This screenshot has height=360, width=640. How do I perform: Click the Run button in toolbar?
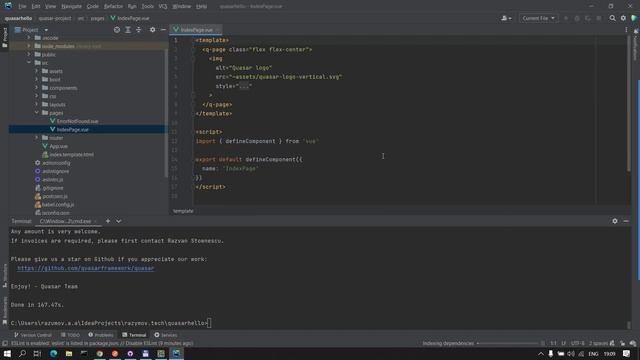(x=566, y=18)
